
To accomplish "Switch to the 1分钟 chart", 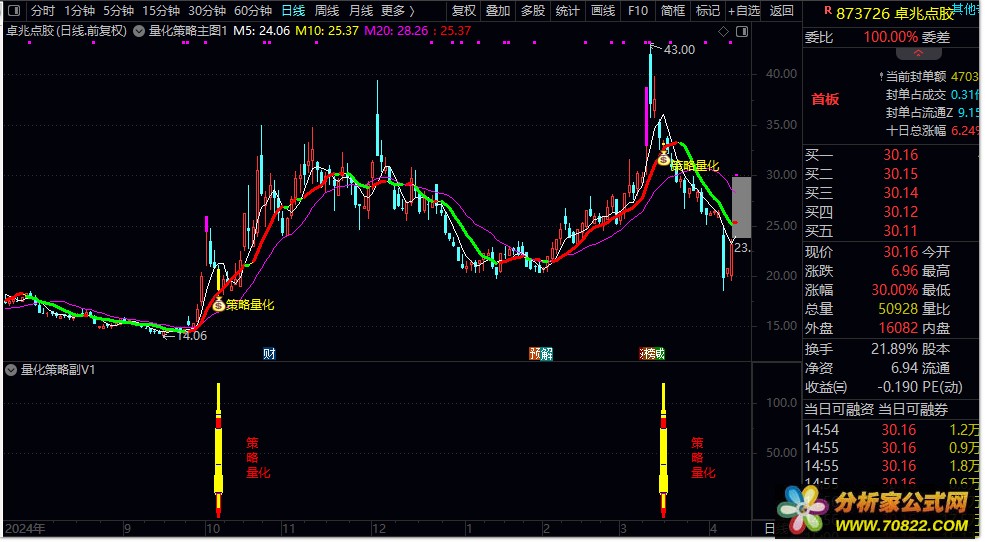I will point(80,11).
